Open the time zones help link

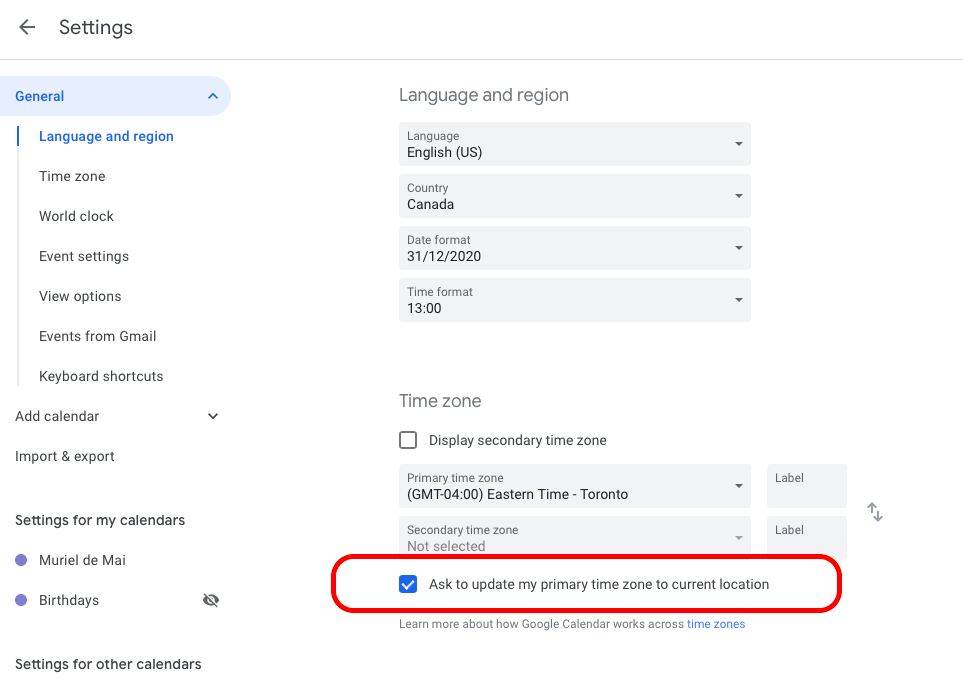click(x=715, y=624)
